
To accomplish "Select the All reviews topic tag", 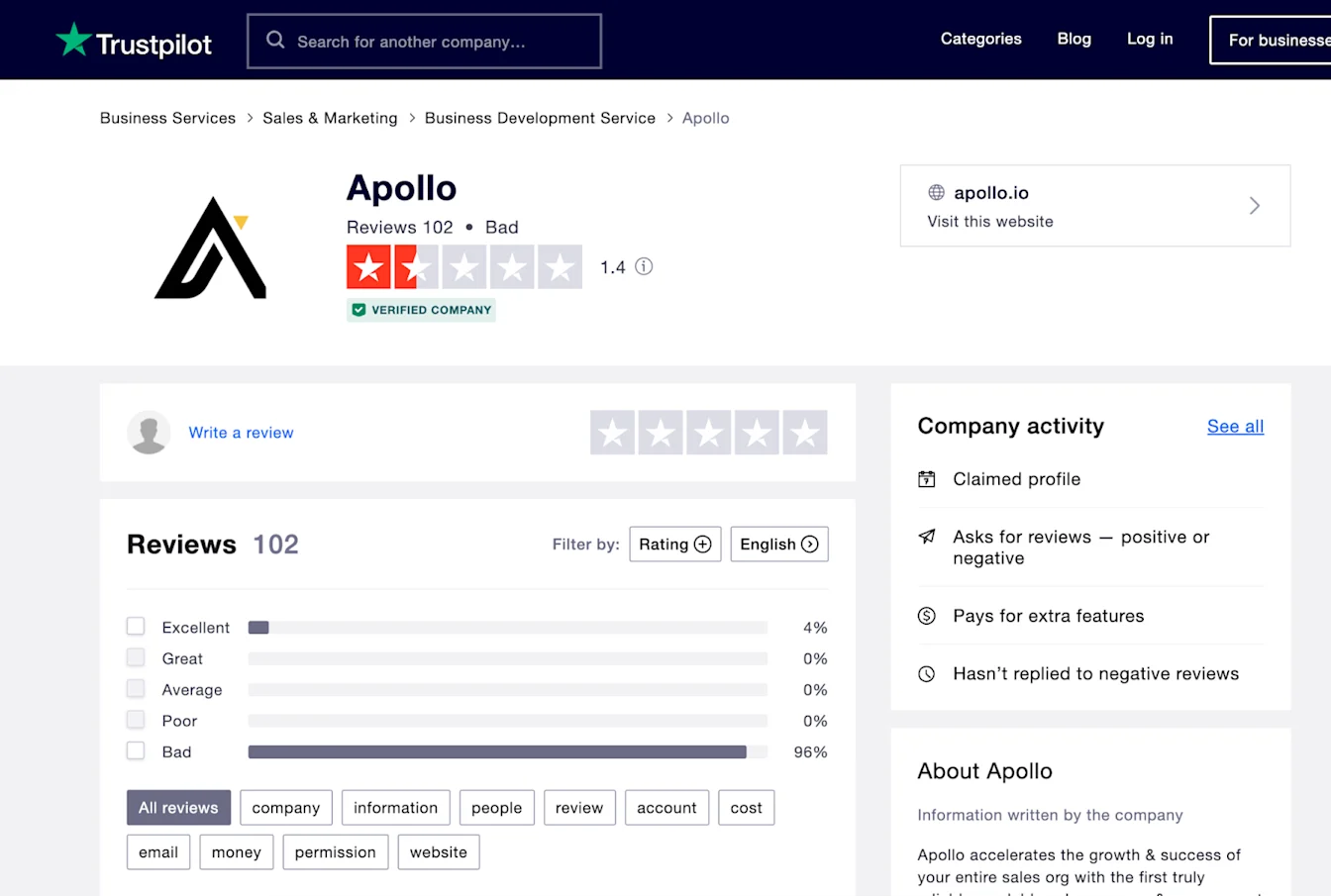I will click(x=178, y=808).
